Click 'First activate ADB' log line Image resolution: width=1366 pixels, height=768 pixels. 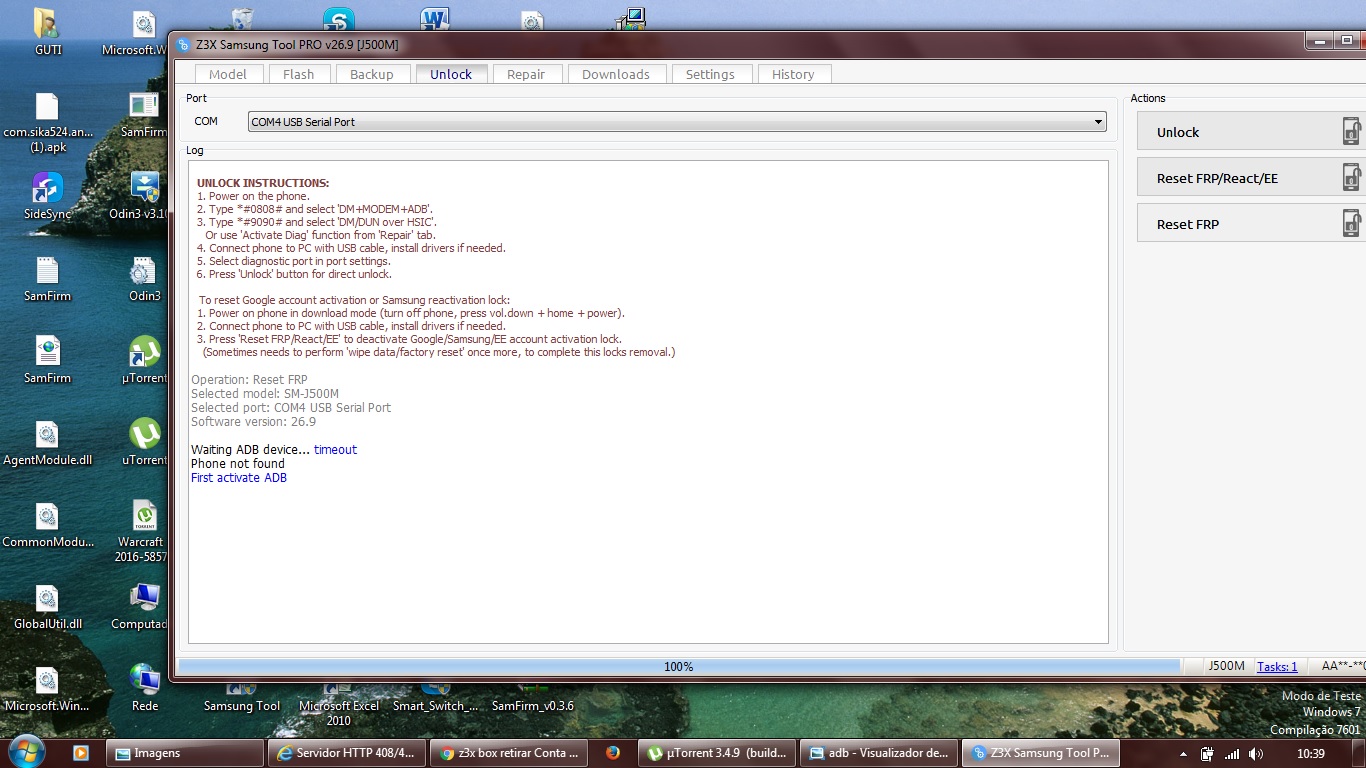(x=239, y=478)
